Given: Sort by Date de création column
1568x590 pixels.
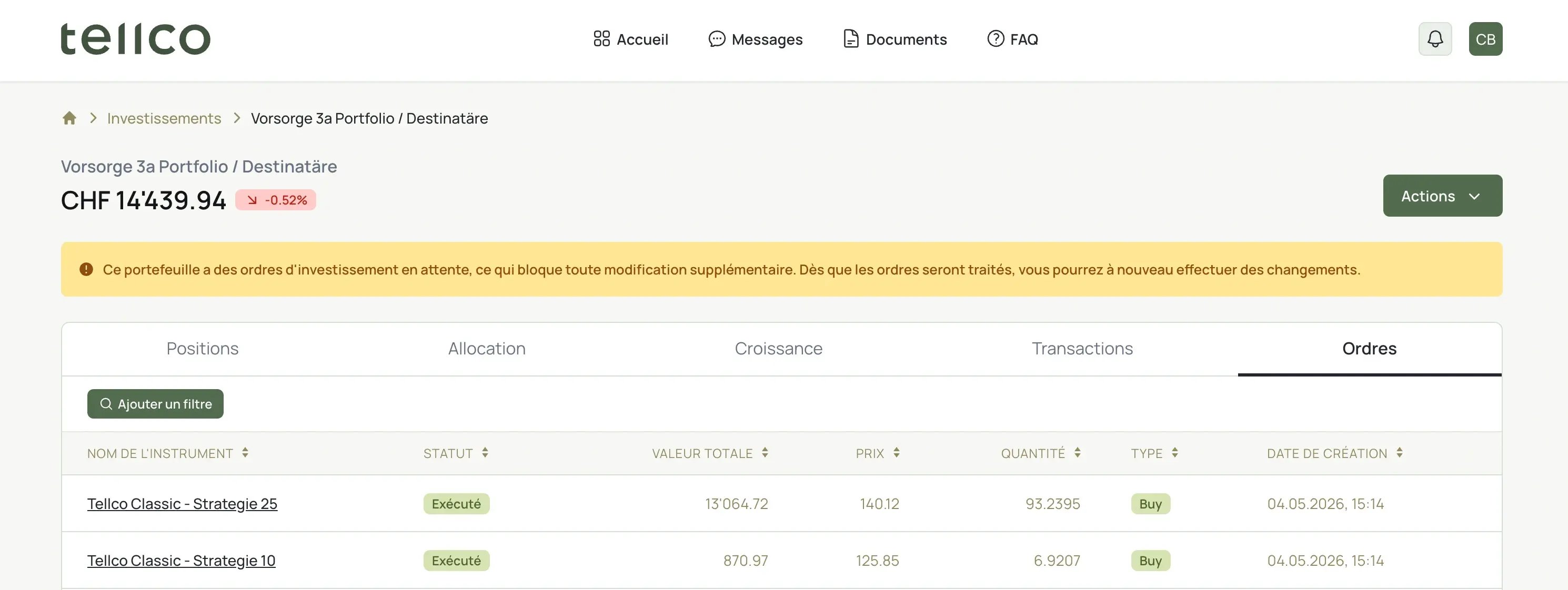Looking at the screenshot, I should 1335,453.
